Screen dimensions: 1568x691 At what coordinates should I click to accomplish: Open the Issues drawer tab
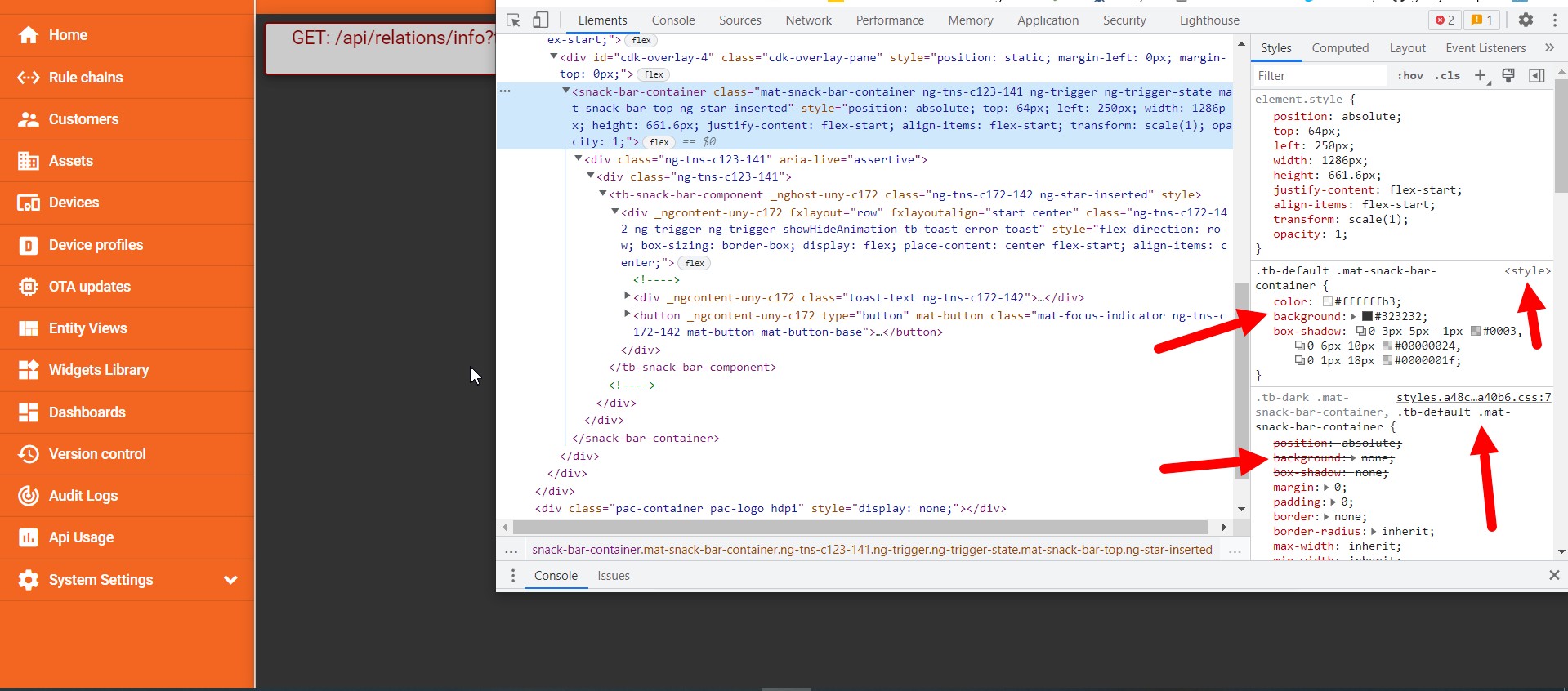tap(613, 576)
